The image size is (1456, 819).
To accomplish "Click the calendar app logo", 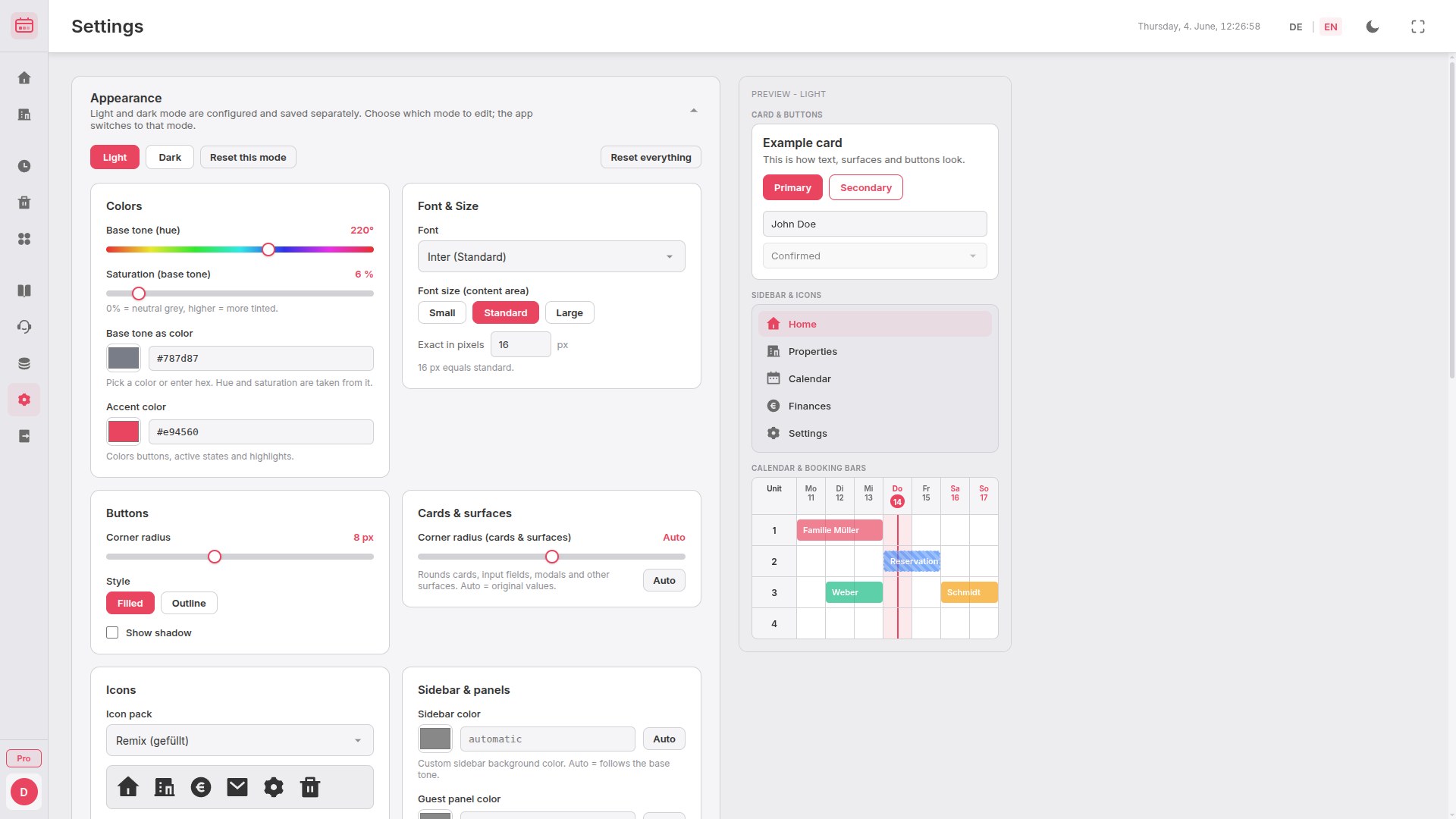I will pos(24,26).
